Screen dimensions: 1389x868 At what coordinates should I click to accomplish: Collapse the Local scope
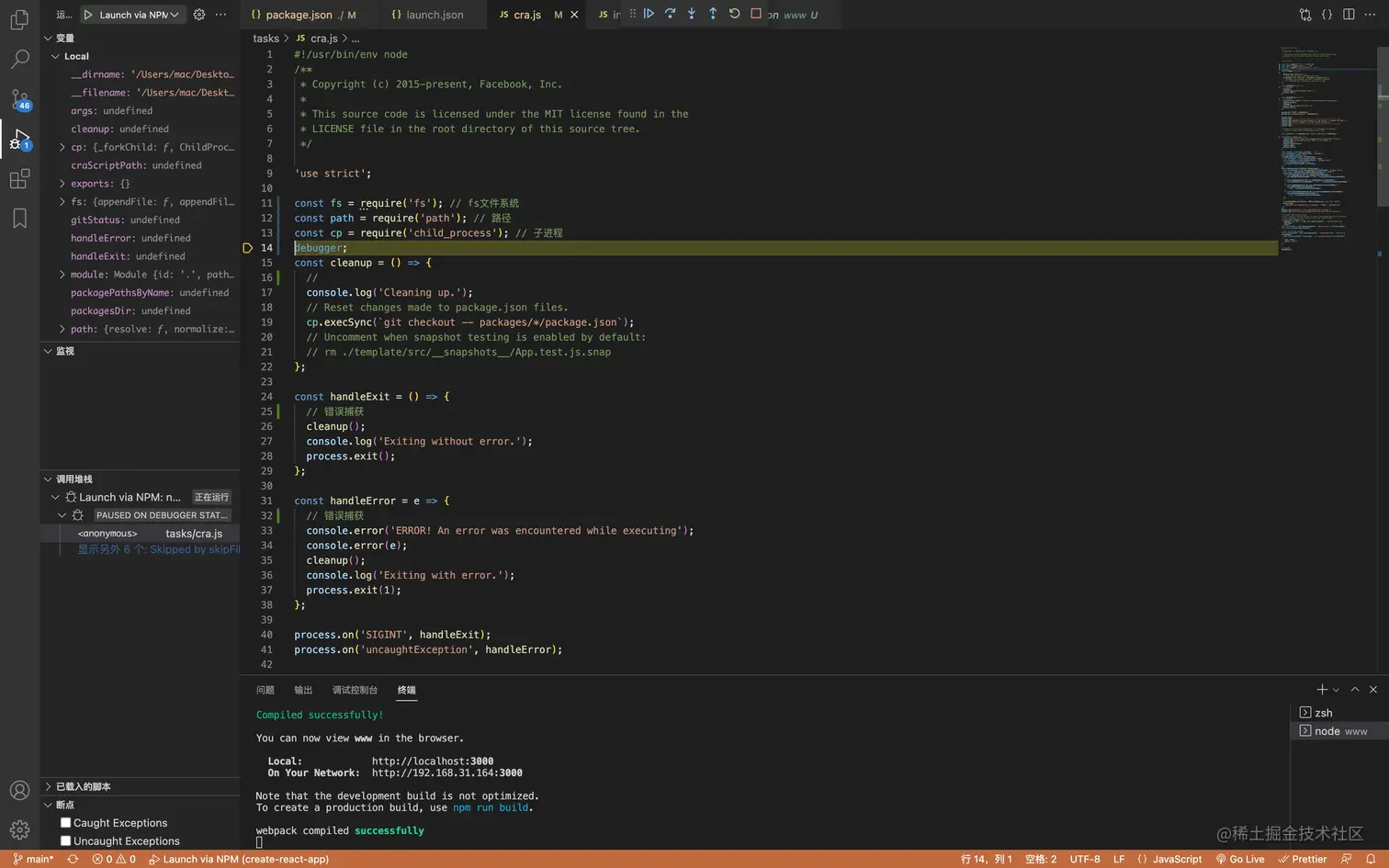pyautogui.click(x=55, y=57)
